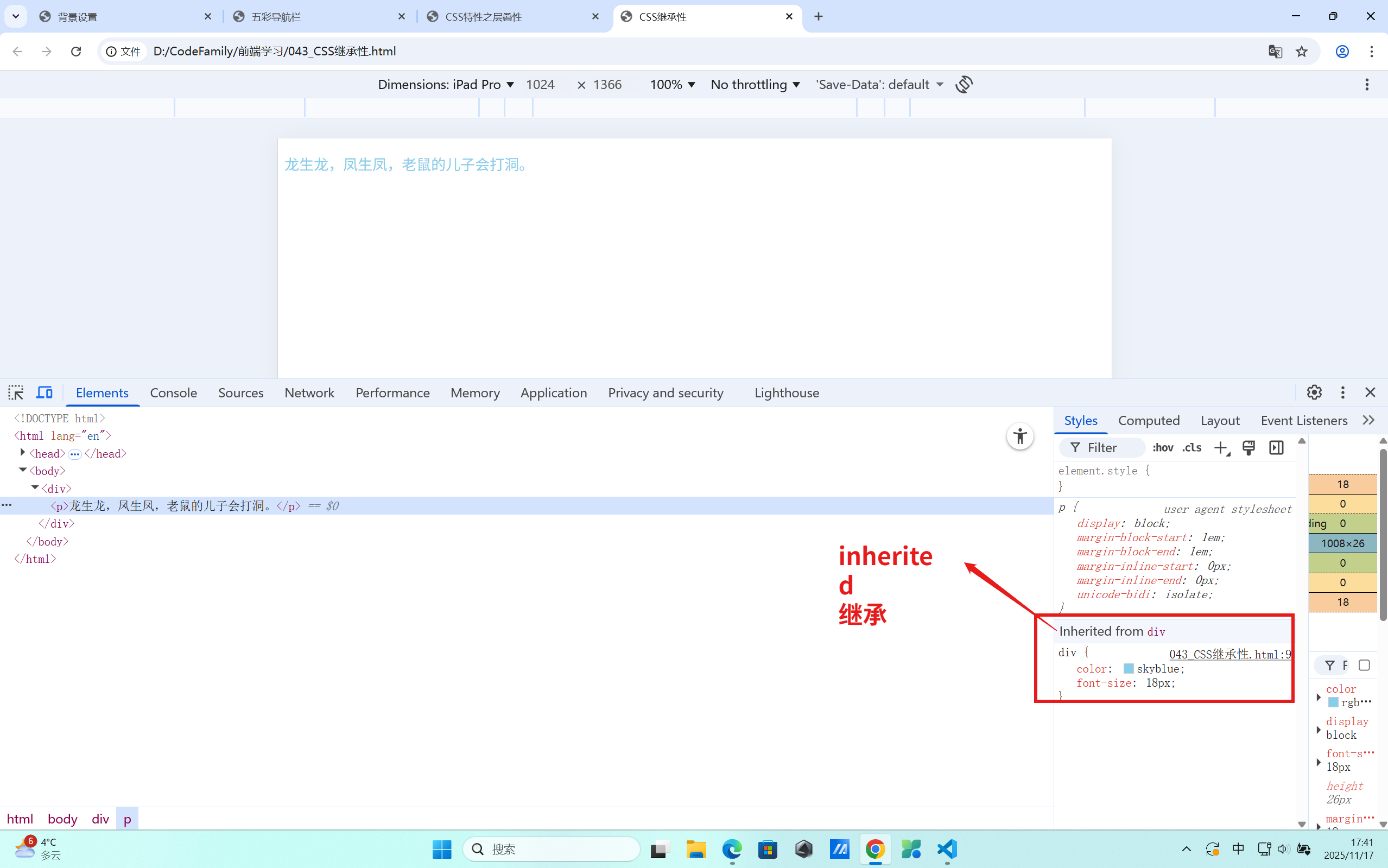Click the Google Translate icon in address bar

coord(1275,52)
